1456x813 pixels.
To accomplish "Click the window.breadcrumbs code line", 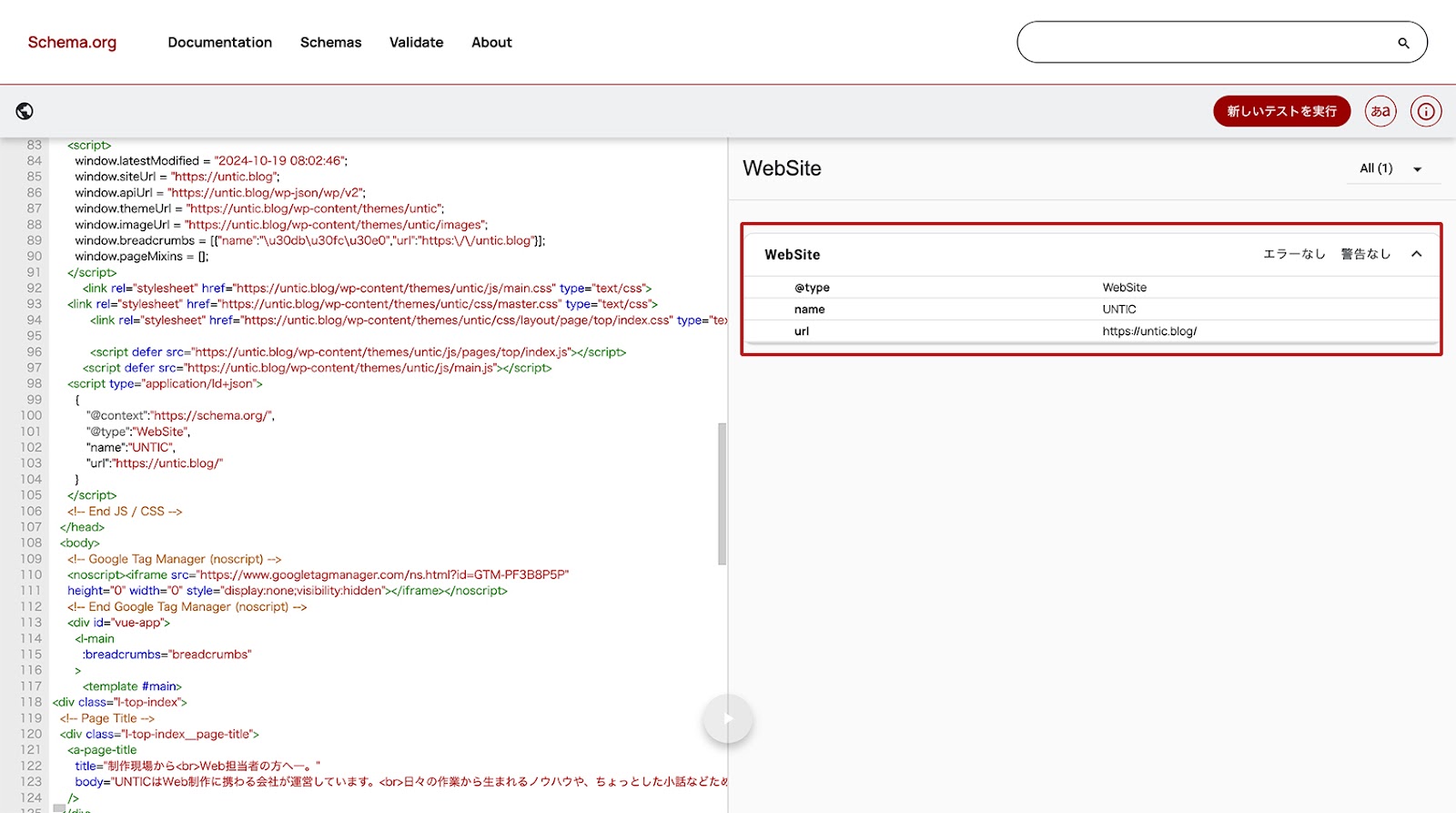I will 310,240.
